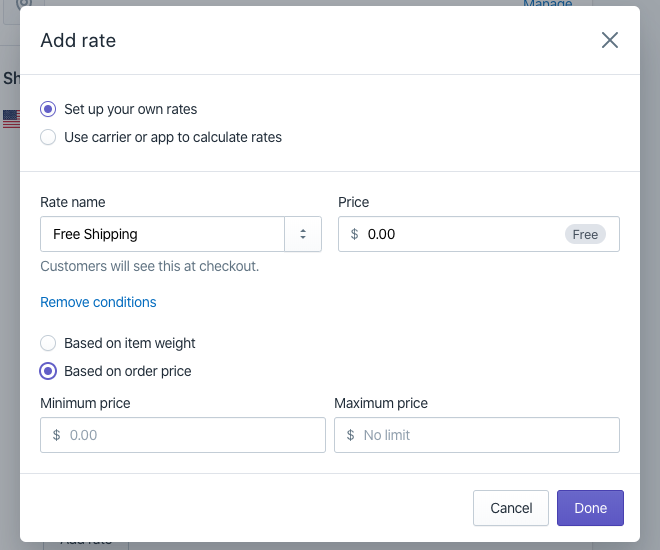Click the Remove conditions link
Image resolution: width=660 pixels, height=550 pixels.
(98, 302)
